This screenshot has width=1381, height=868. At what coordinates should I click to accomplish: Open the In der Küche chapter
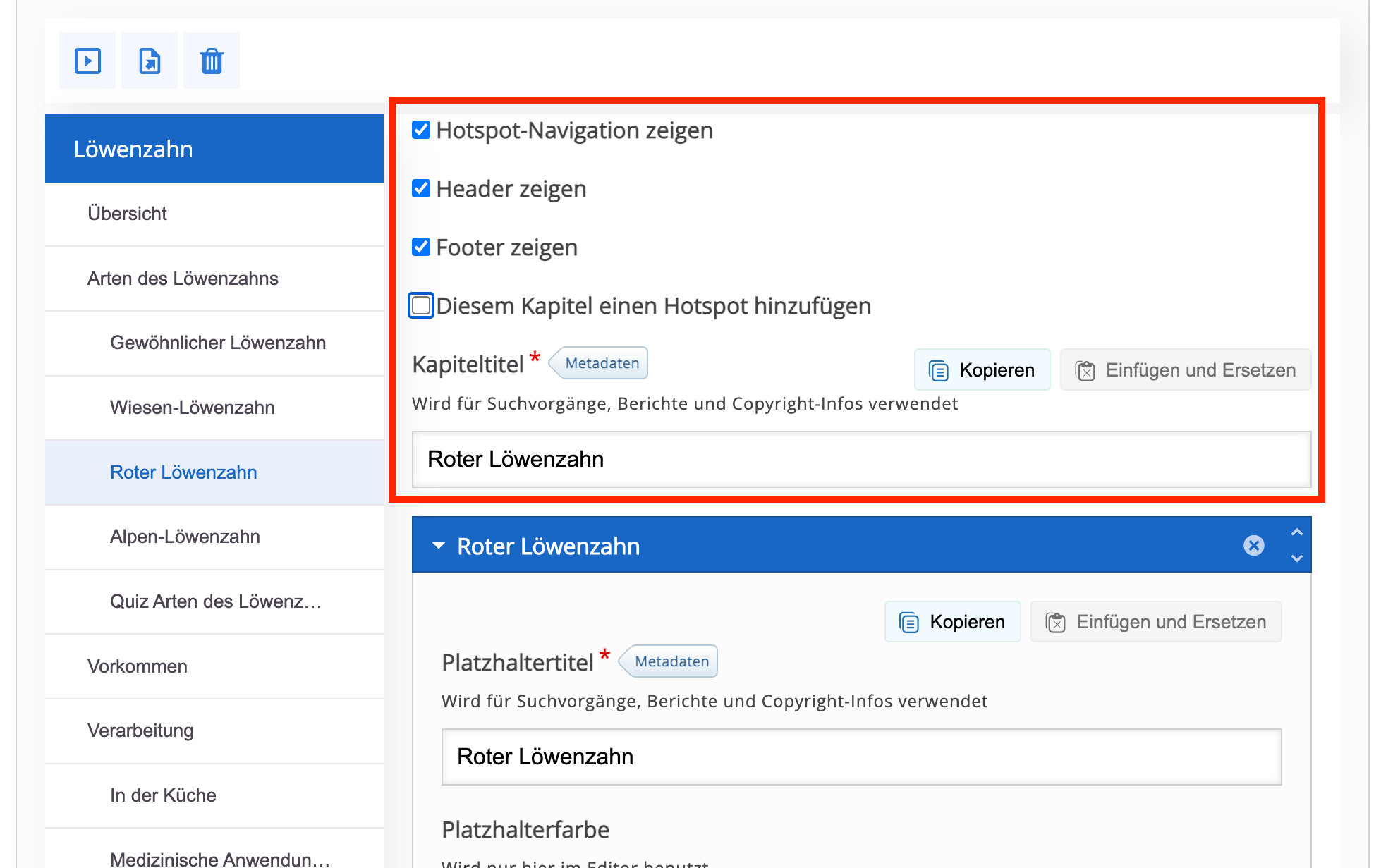(214, 795)
